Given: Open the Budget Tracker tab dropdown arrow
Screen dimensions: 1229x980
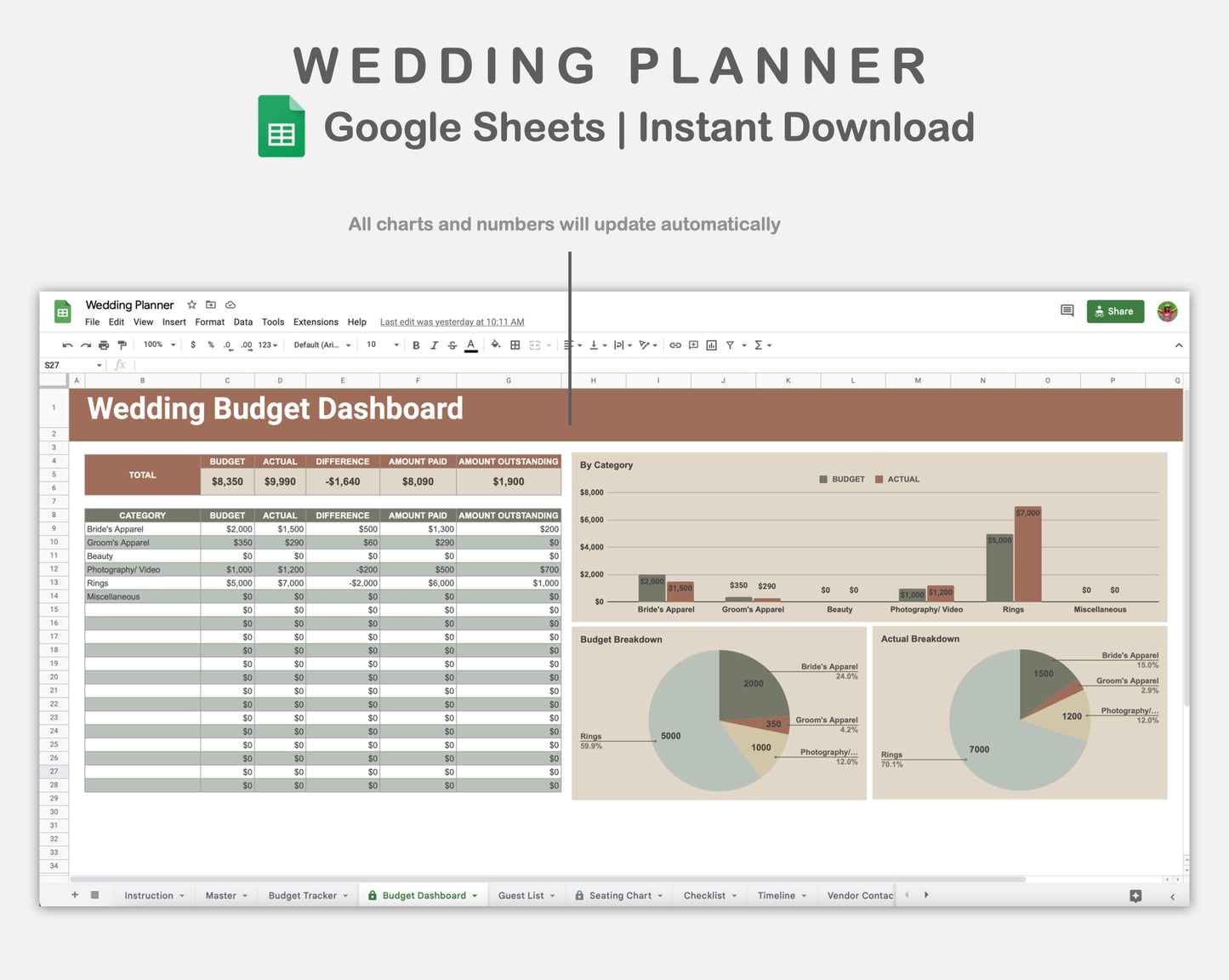Looking at the screenshot, I should 345,895.
